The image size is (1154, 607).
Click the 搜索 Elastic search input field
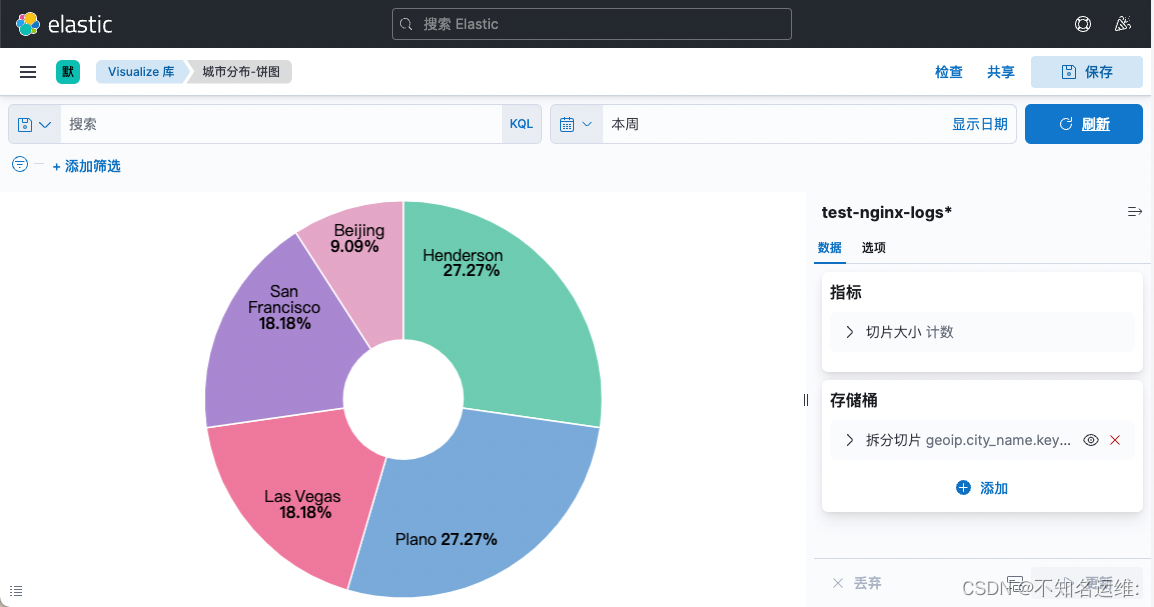pyautogui.click(x=591, y=23)
